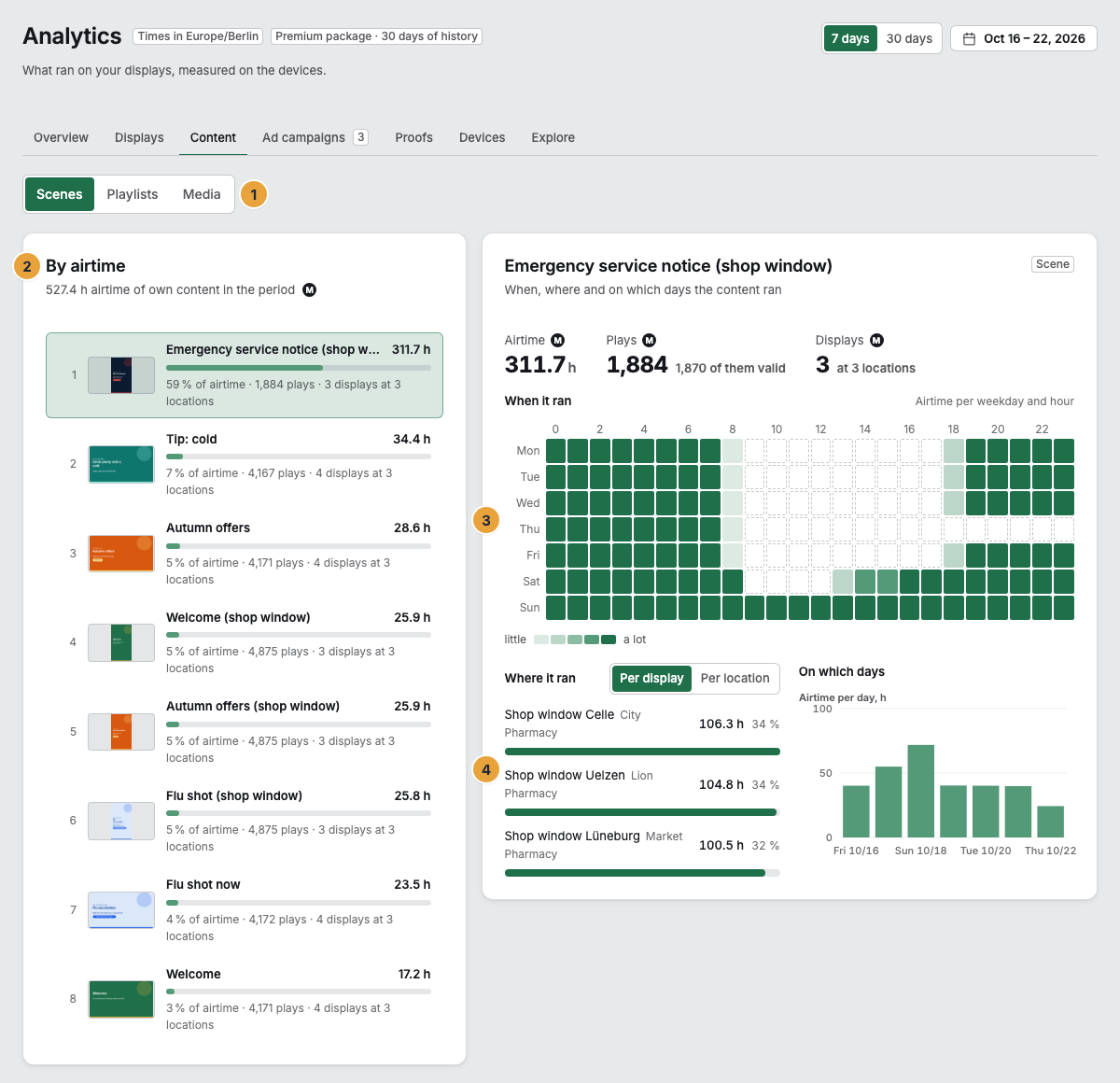Click the Tip: cold airtime progress bar
This screenshot has width=1120, height=1083.
pos(299,457)
